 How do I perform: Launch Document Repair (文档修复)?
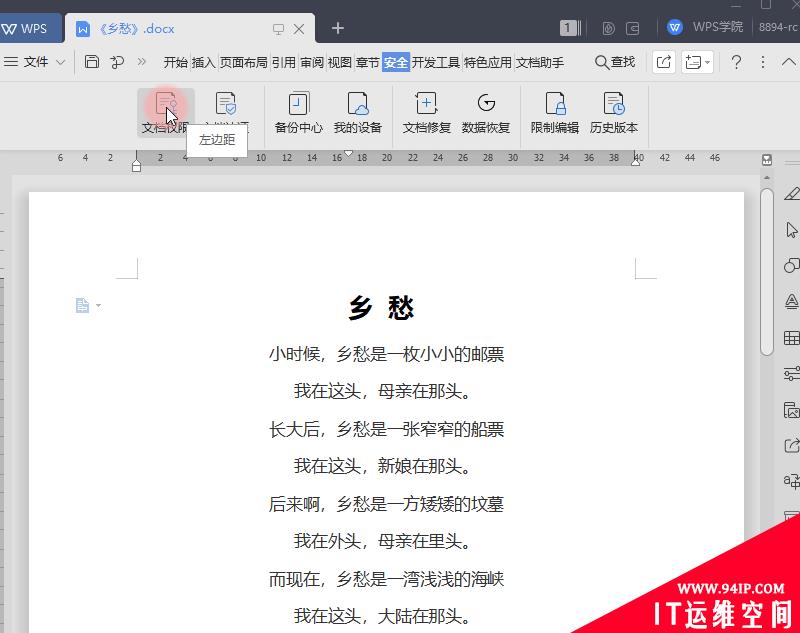click(x=427, y=113)
